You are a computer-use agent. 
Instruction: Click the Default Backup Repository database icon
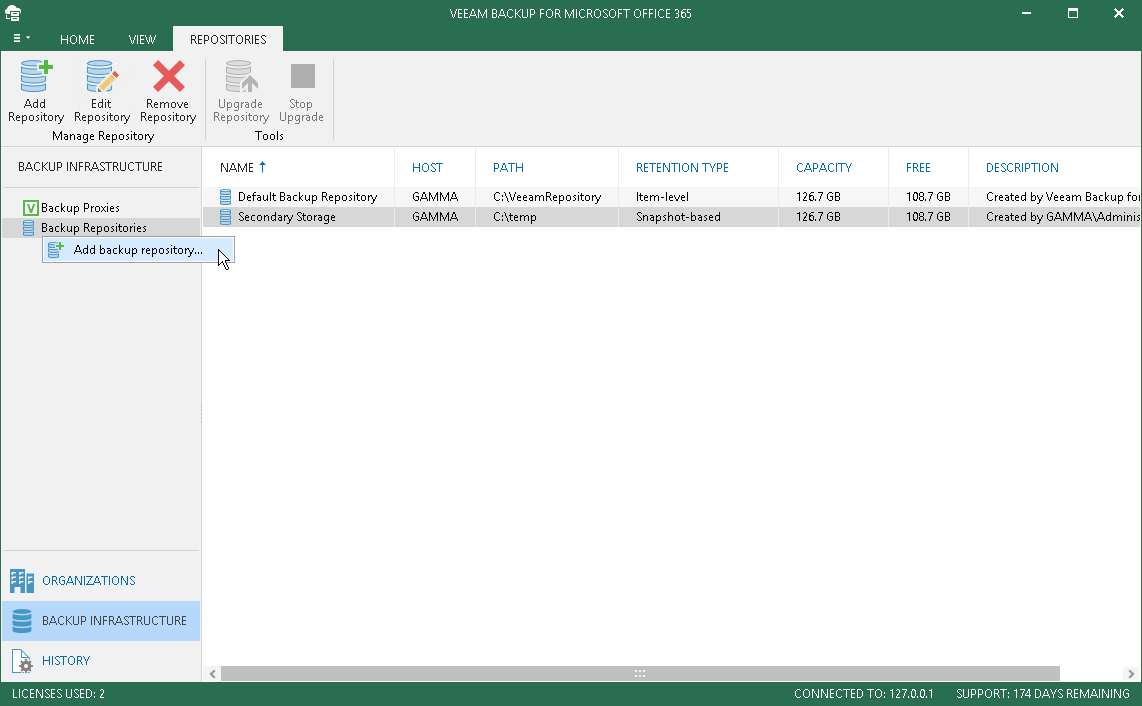pyautogui.click(x=226, y=197)
